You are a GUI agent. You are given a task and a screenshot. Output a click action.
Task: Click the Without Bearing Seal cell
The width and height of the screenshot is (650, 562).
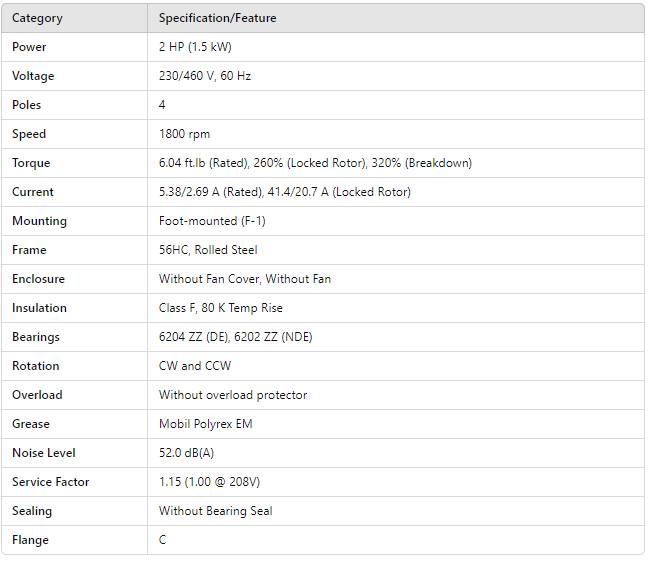216,511
